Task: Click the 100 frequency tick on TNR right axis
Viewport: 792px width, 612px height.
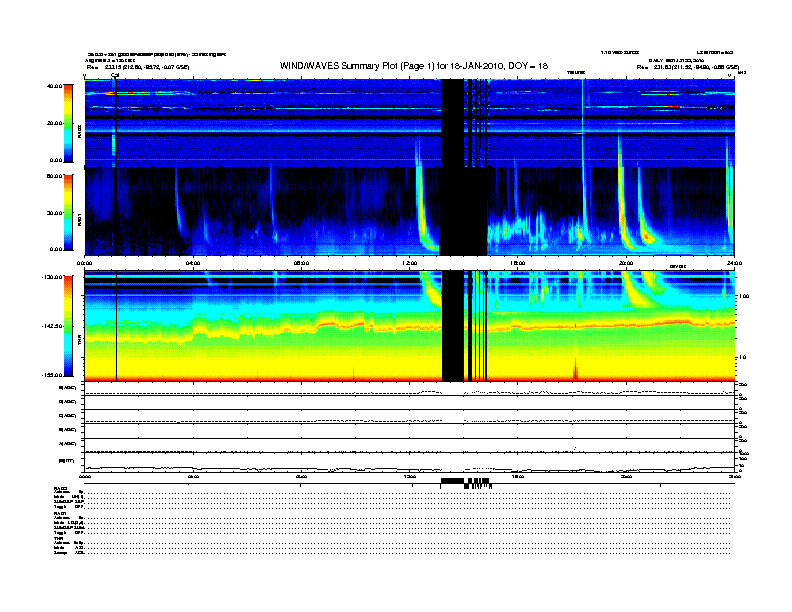Action: [744, 296]
